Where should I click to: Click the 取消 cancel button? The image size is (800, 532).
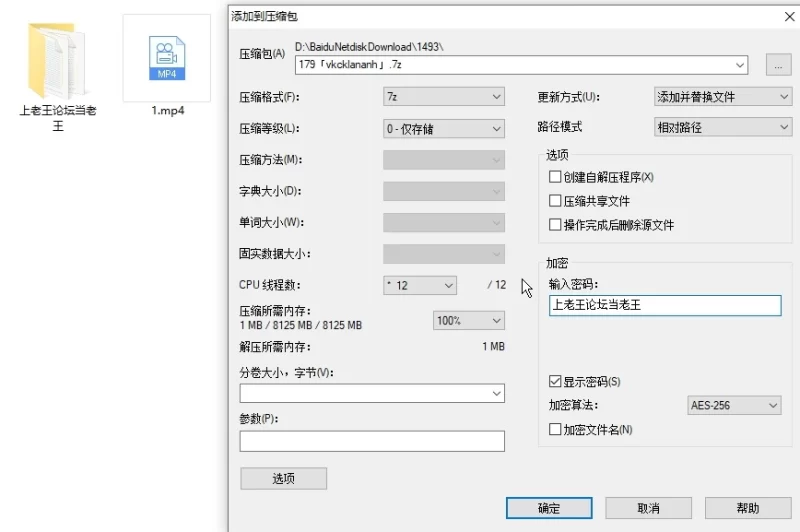click(x=648, y=508)
